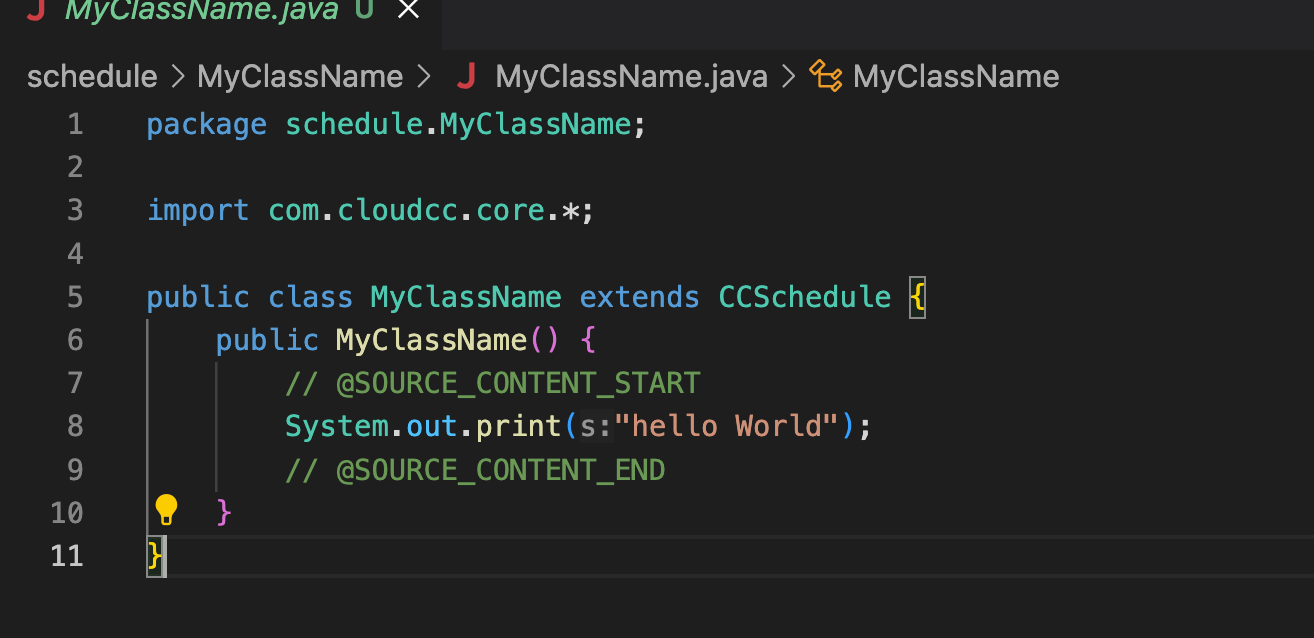The width and height of the screenshot is (1314, 638).
Task: Open the MyClassName.java file breadcrumb
Action: [631, 77]
